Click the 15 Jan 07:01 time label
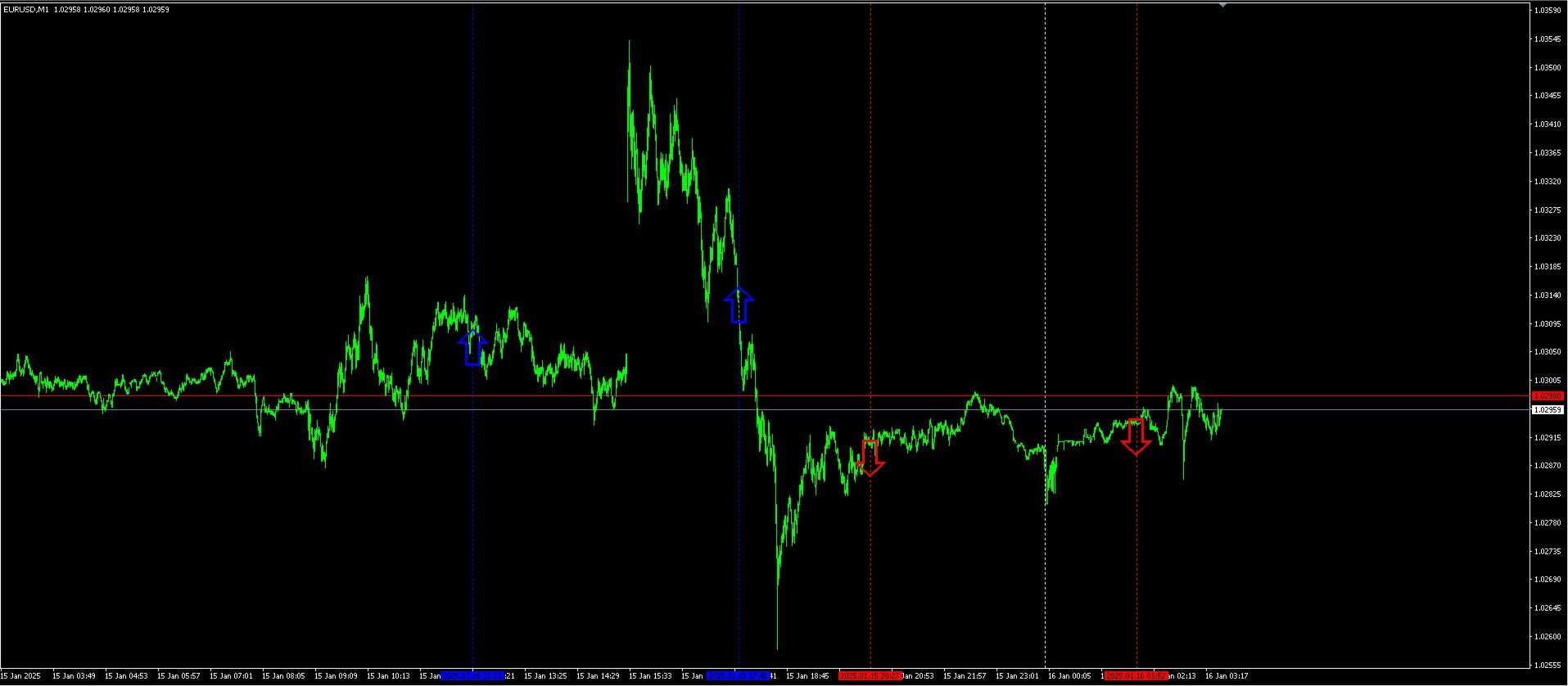Viewport: 1568px width, 686px height. (231, 676)
